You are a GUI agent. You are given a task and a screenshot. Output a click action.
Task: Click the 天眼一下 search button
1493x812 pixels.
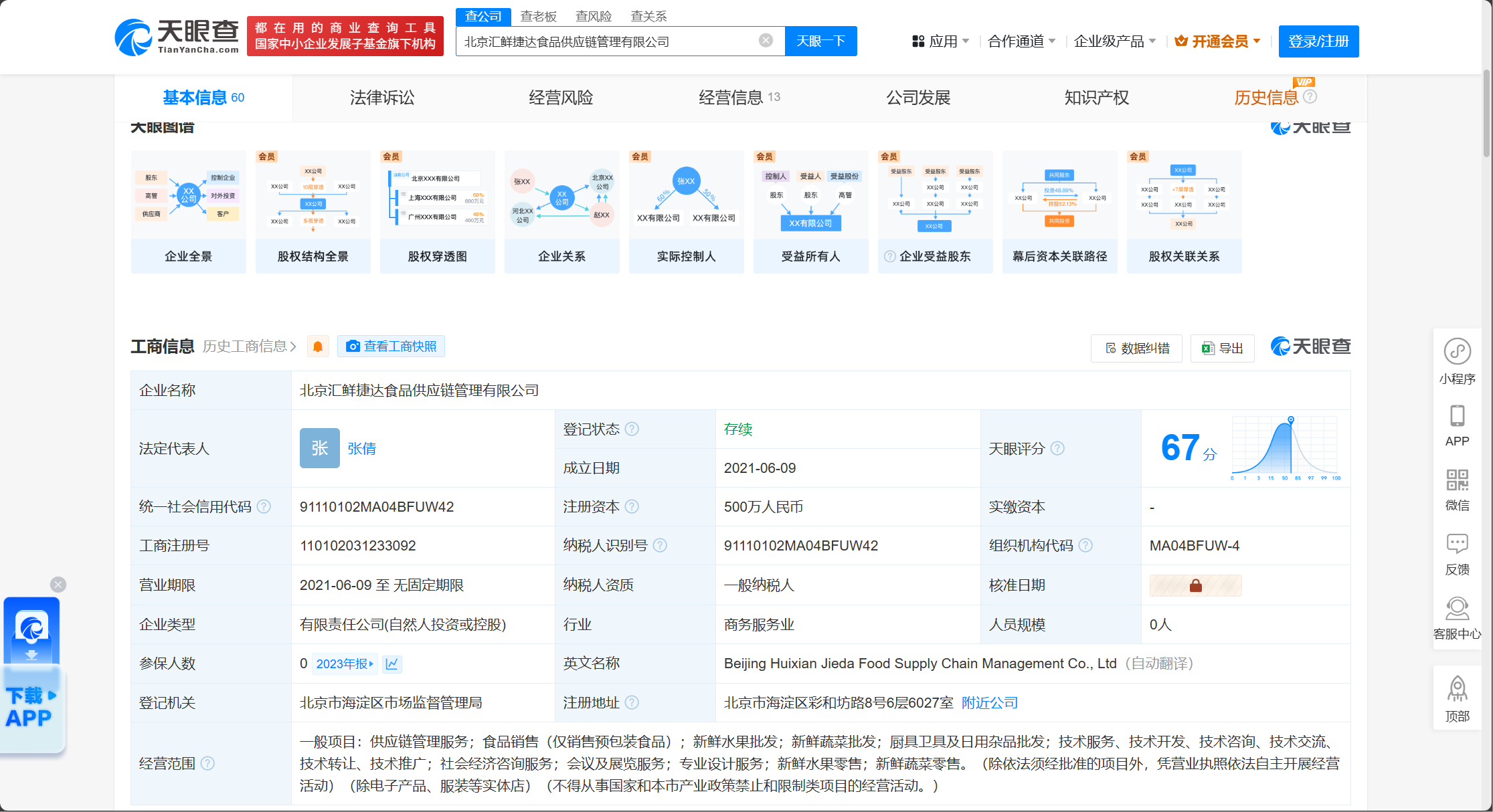pos(820,41)
